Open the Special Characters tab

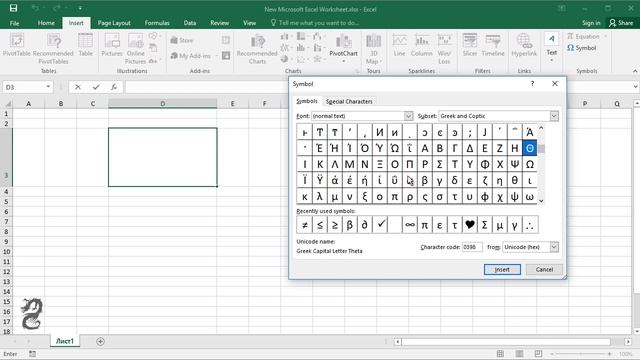tap(349, 101)
